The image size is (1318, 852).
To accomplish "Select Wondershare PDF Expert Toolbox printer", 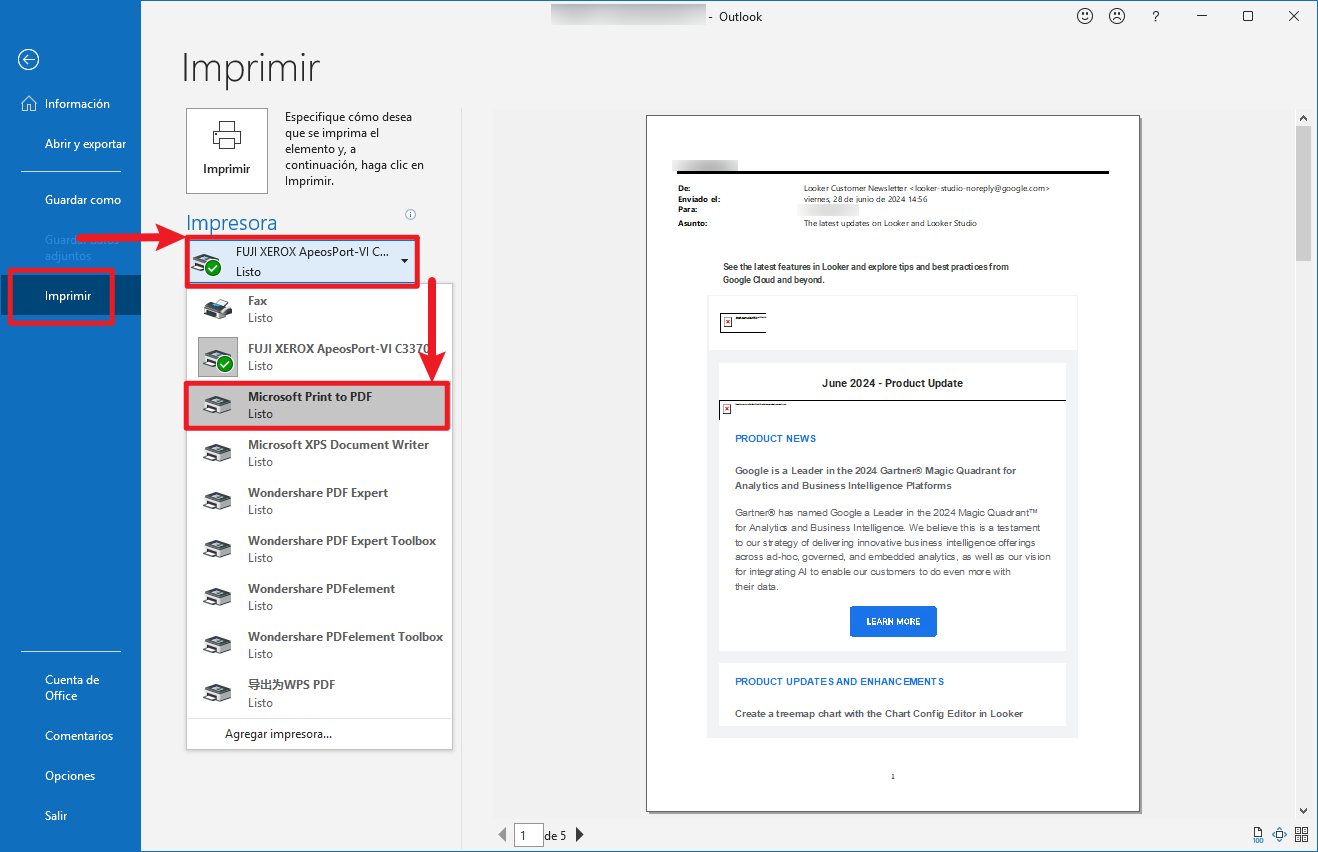I will click(319, 549).
